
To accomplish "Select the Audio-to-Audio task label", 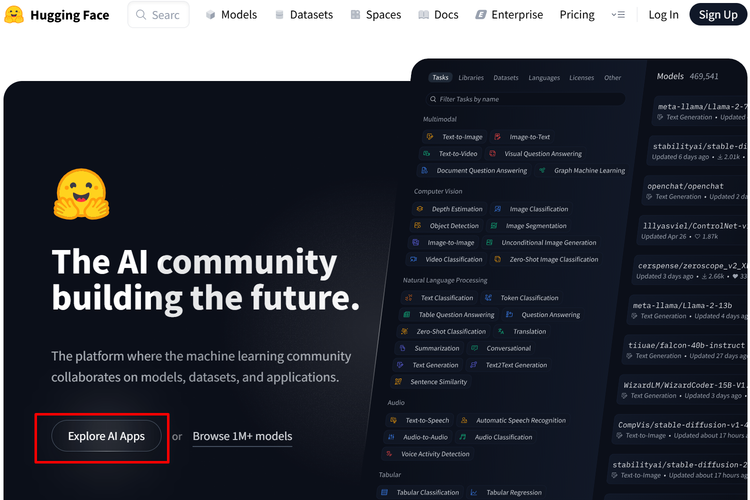I will (x=425, y=437).
